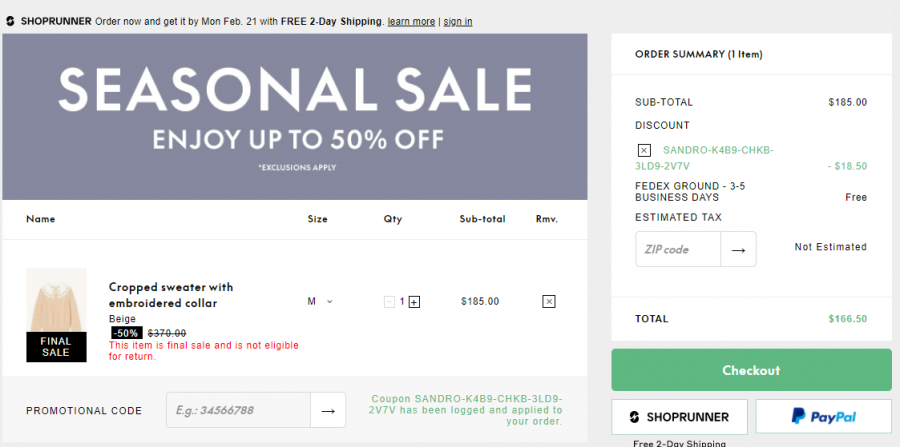Open the ShopRunner sign in link
Image resolution: width=900 pixels, height=447 pixels.
(457, 22)
